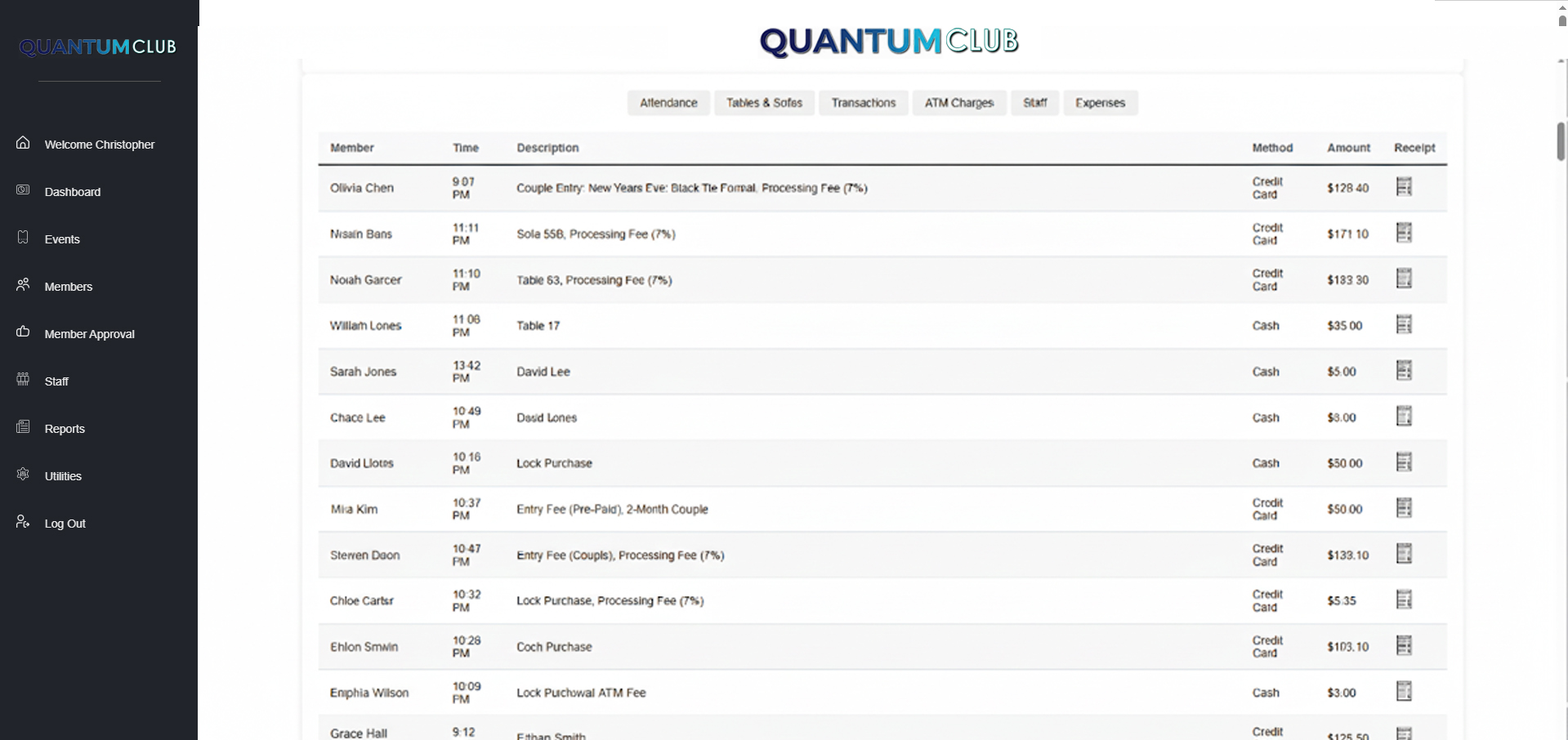Click the Log Out icon
1568x740 pixels.
(20, 521)
